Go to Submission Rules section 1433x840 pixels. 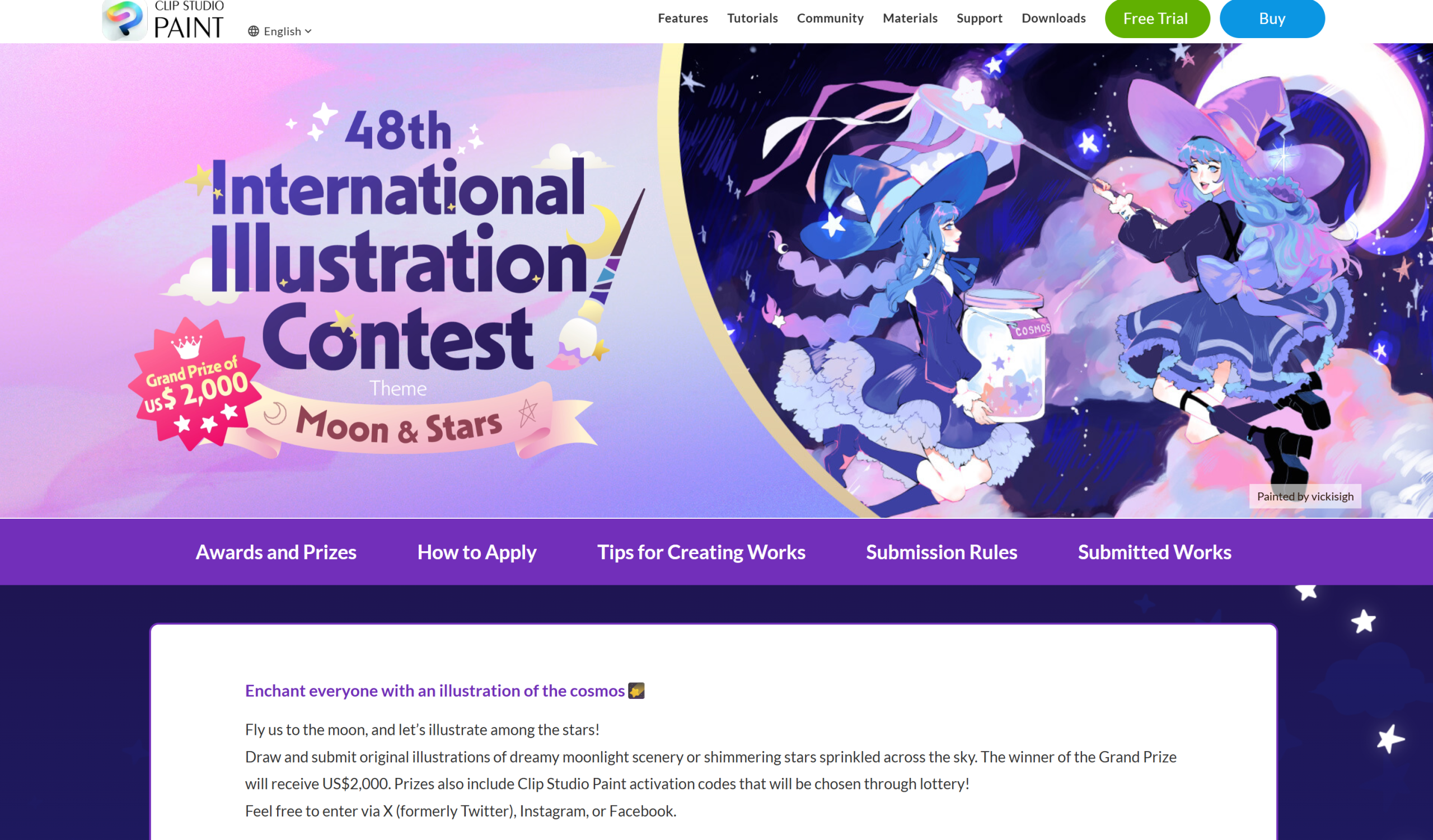tap(941, 552)
